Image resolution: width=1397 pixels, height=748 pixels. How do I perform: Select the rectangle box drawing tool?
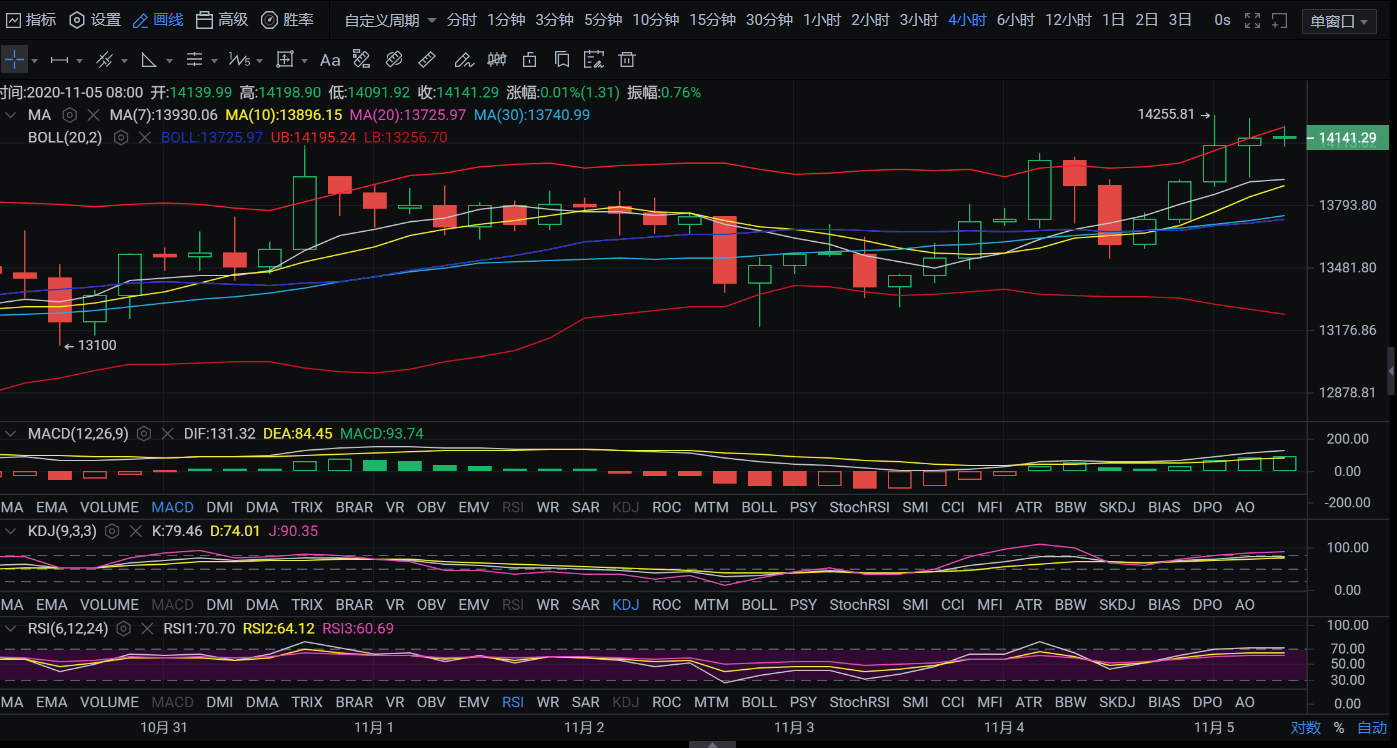(285, 60)
